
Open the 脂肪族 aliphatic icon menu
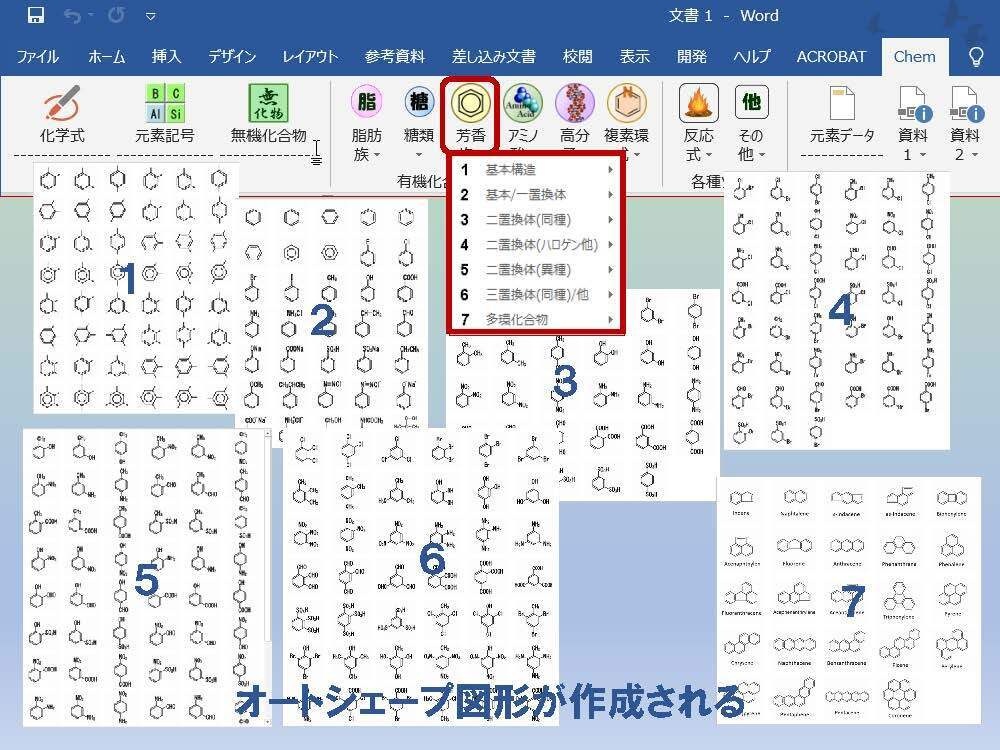click(367, 101)
